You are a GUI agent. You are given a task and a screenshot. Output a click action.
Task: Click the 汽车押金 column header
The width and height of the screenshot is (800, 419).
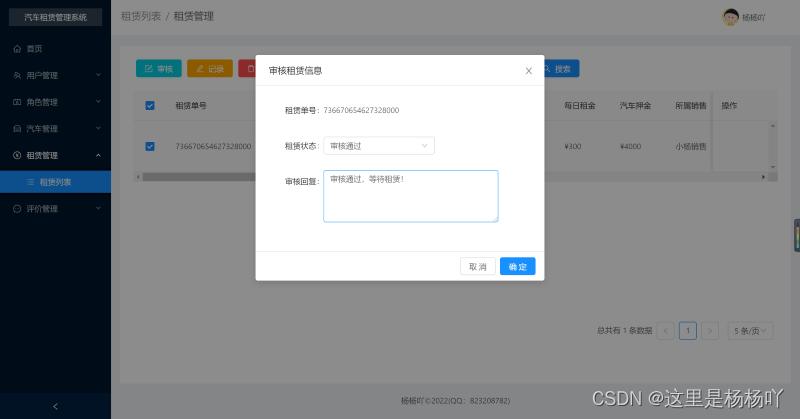pyautogui.click(x=635, y=106)
